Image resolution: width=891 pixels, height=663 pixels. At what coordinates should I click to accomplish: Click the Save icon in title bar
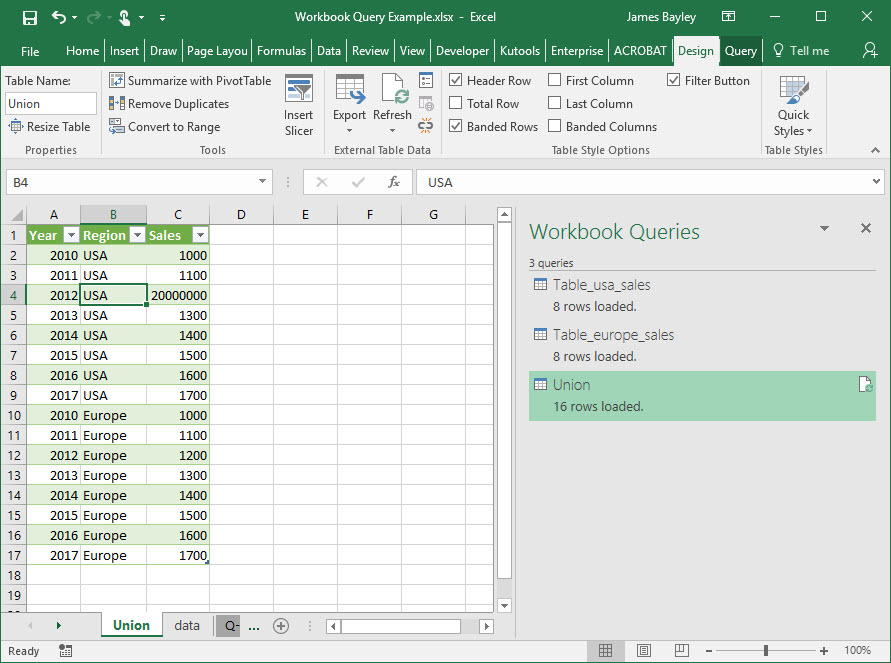[29, 17]
